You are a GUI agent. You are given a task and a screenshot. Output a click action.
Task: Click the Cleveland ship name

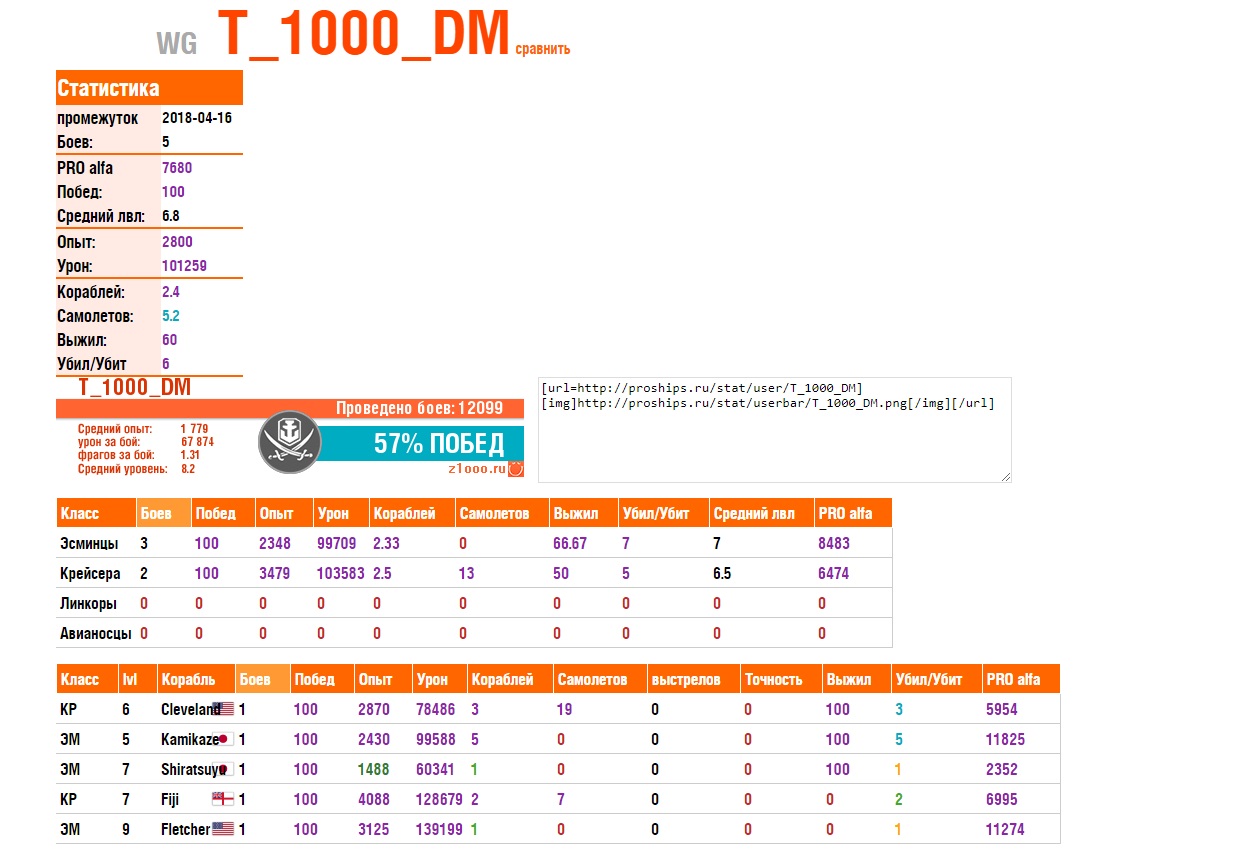[x=189, y=709]
